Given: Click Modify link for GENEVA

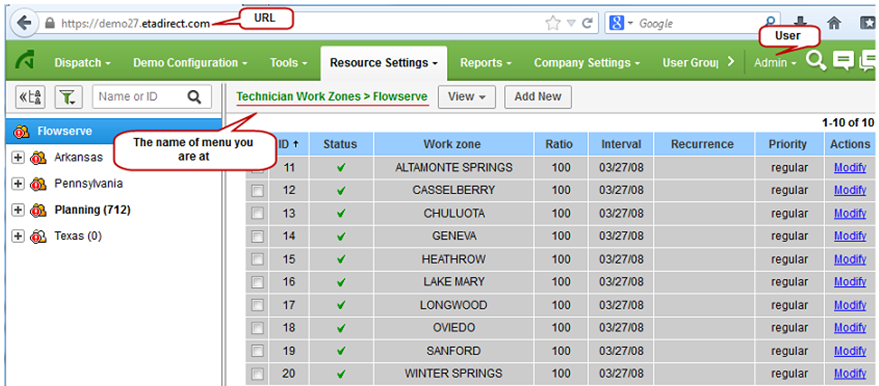Looking at the screenshot, I should point(850,236).
